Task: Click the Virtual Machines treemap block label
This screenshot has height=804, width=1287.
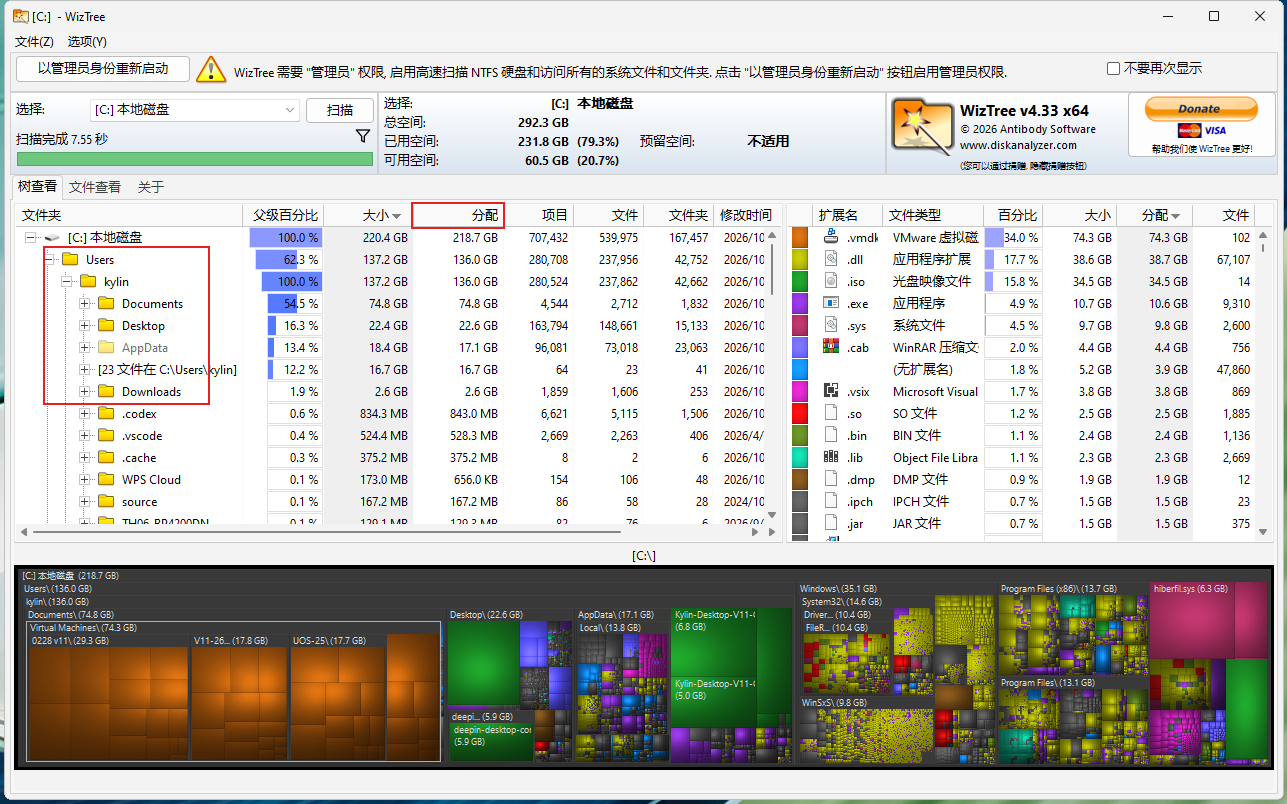Action: click(x=83, y=627)
